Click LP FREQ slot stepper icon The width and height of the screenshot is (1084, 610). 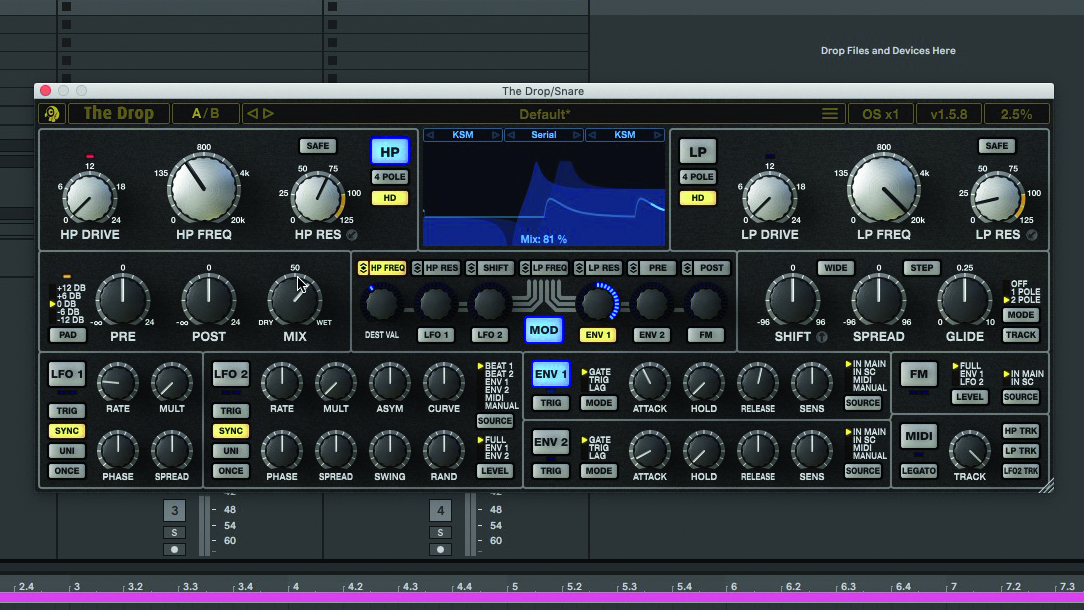(x=525, y=268)
